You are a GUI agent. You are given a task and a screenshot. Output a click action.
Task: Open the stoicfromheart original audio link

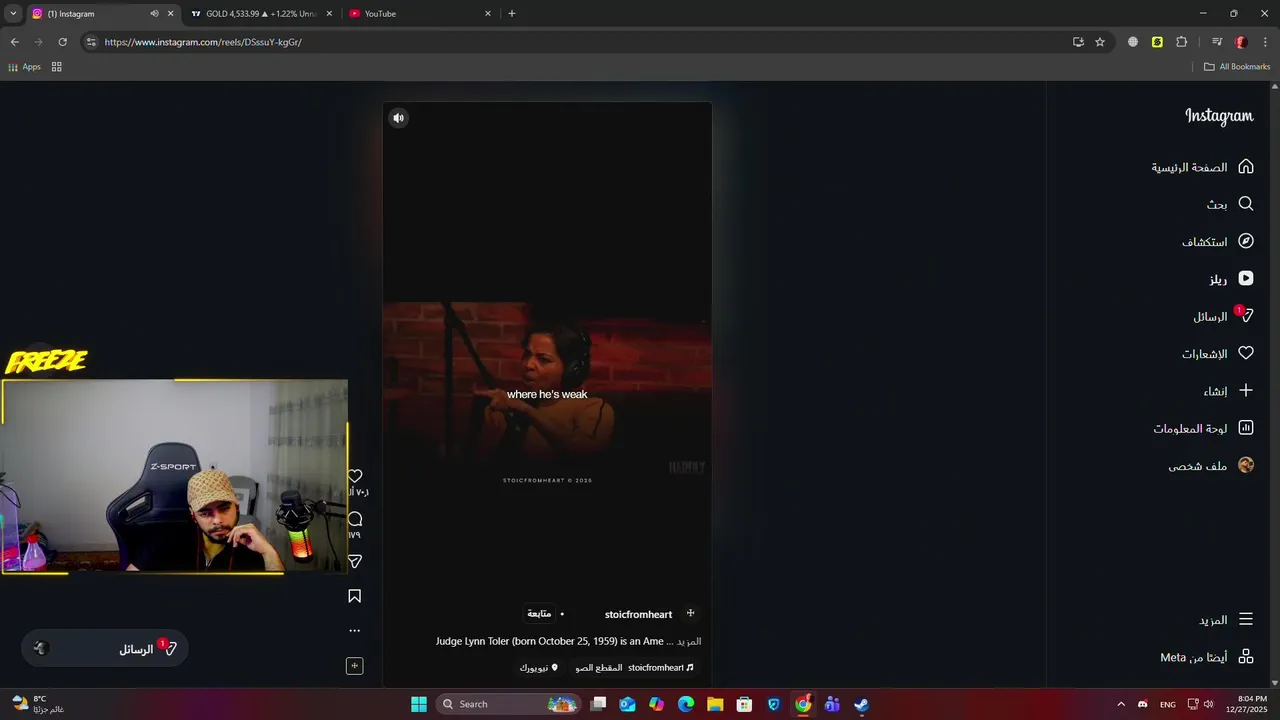(x=634, y=668)
